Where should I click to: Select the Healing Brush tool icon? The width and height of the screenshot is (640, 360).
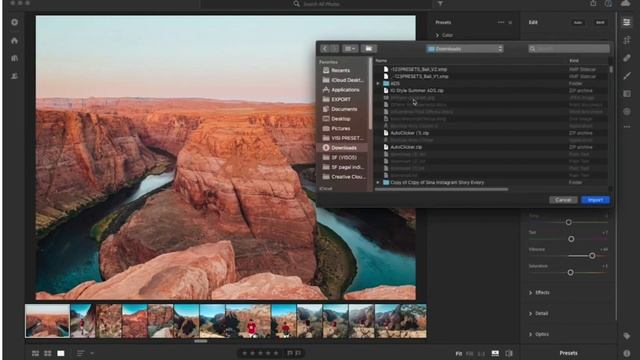click(627, 58)
